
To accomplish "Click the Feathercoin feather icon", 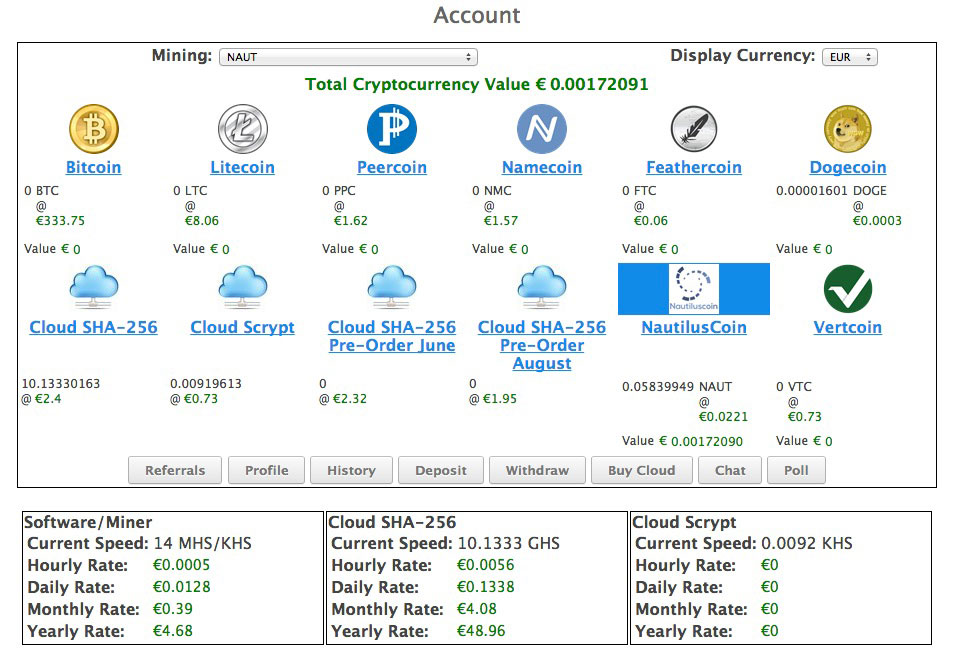I will point(694,128).
